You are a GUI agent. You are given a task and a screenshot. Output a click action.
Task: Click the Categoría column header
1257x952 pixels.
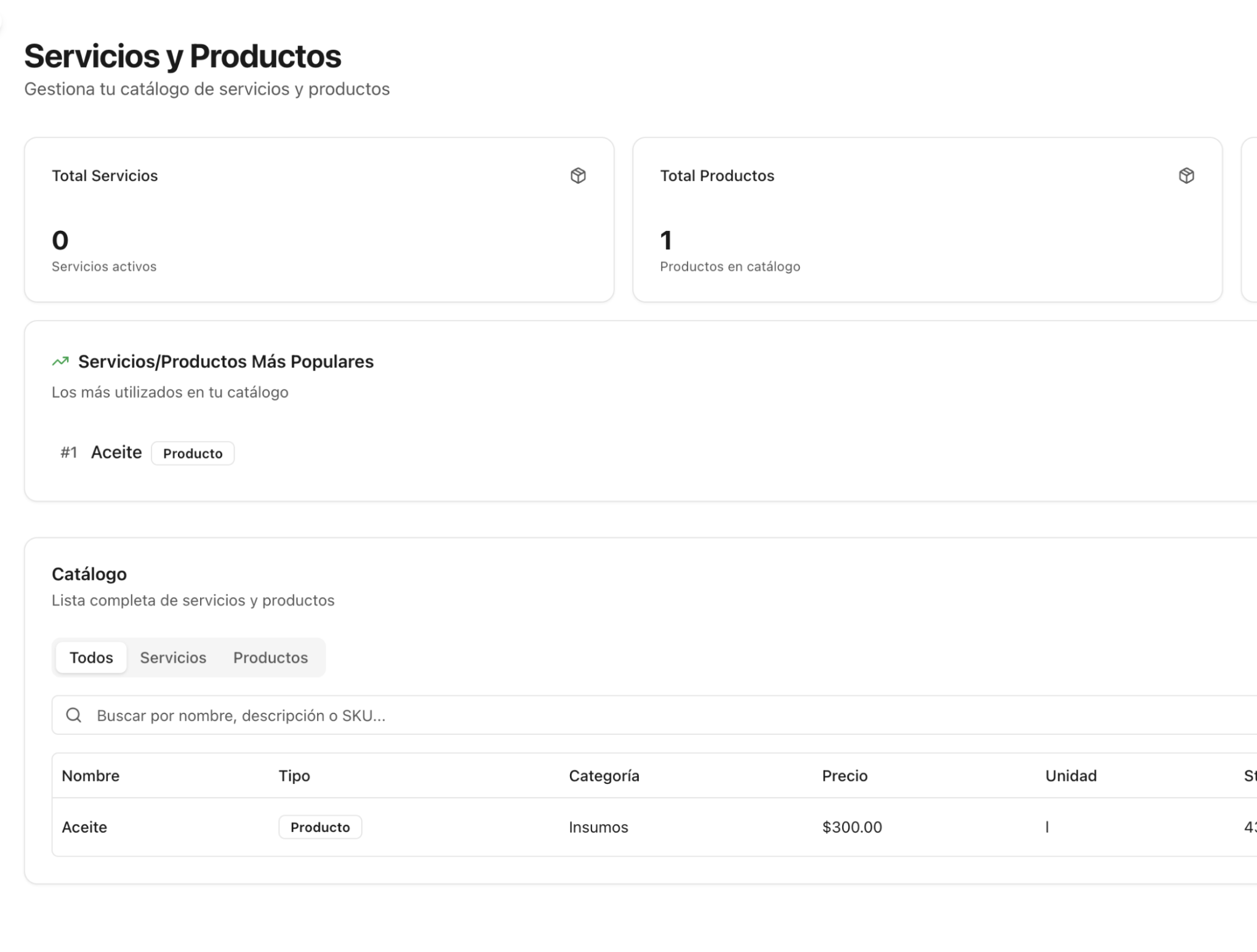tap(604, 775)
